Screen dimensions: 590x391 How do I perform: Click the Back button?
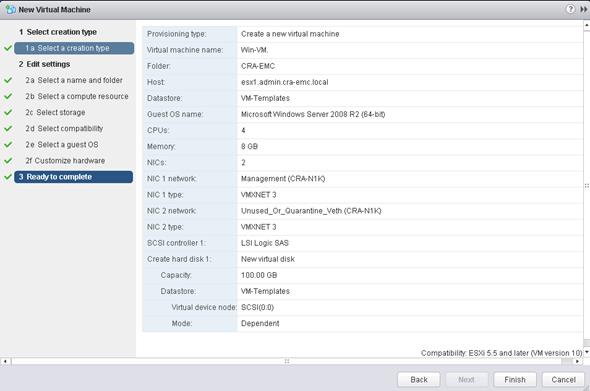pyautogui.click(x=418, y=380)
